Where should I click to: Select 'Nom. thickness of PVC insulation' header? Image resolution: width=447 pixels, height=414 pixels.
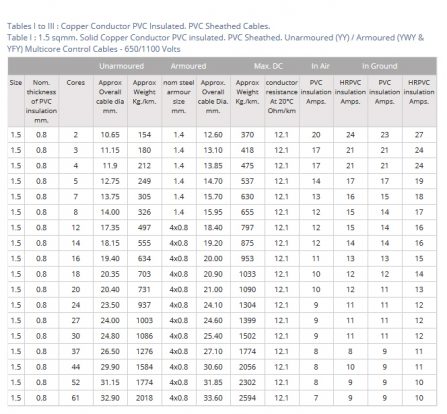pyautogui.click(x=41, y=101)
